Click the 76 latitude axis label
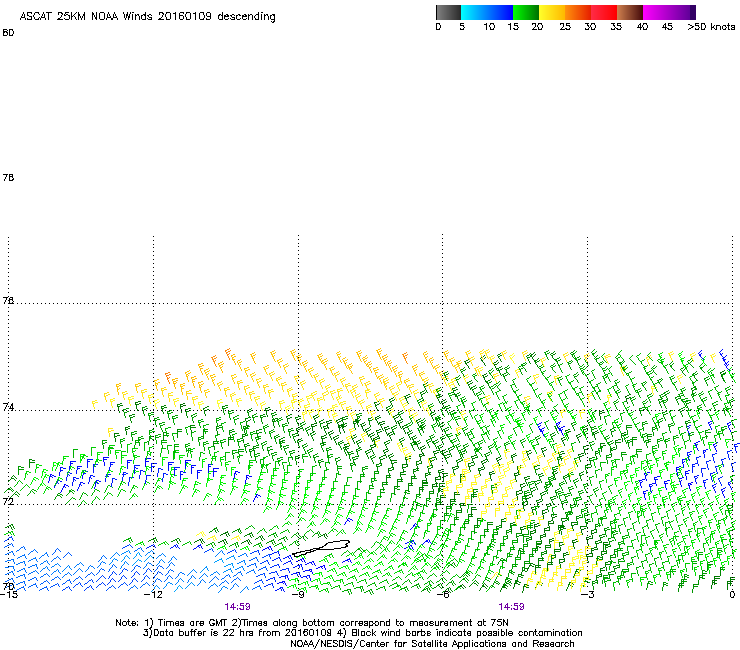The image size is (740, 650). point(8,300)
